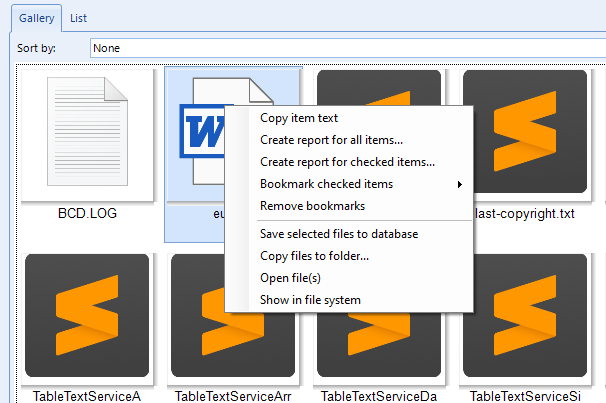Switch to the Gallery tab
This screenshot has width=606, height=403.
36,17
